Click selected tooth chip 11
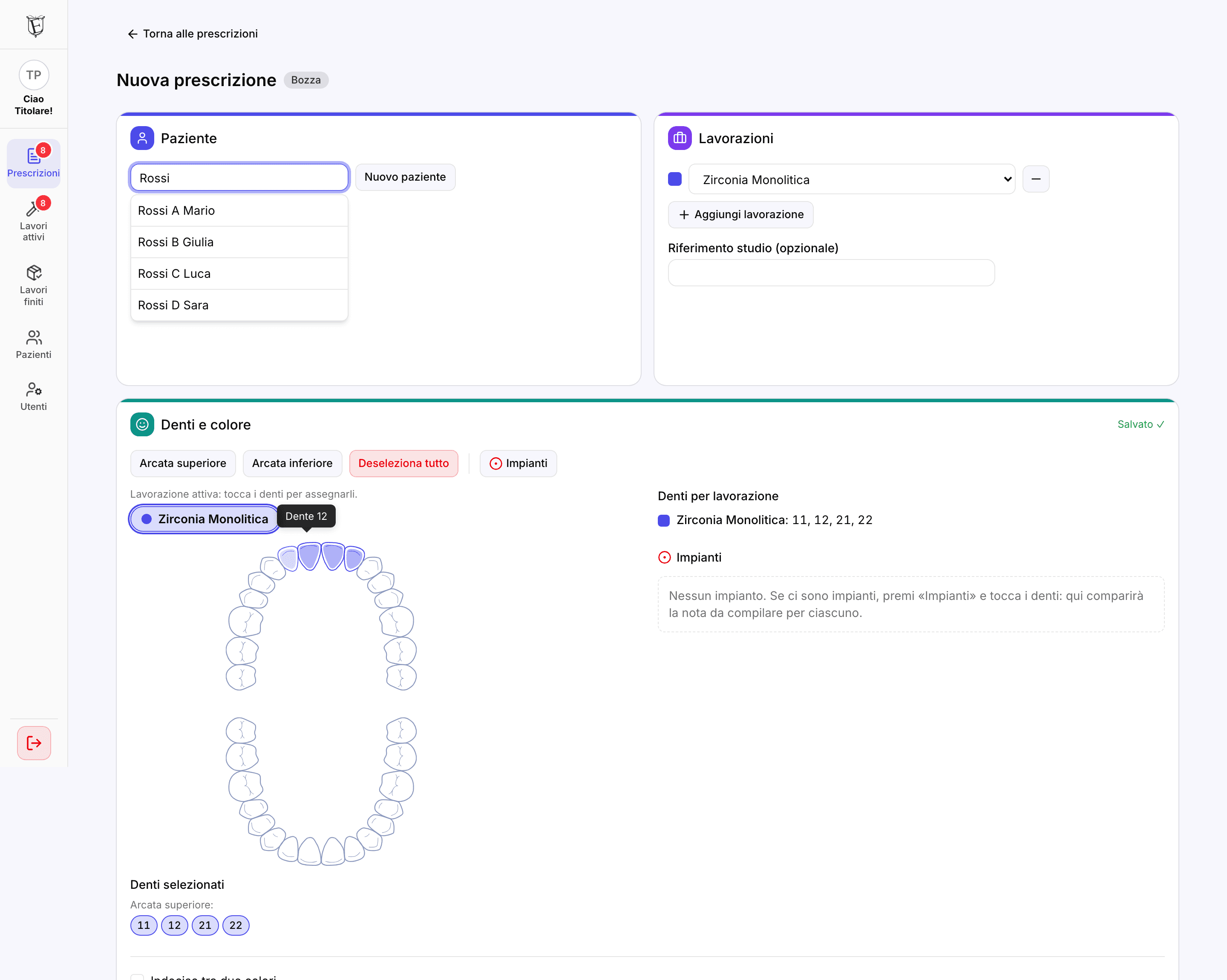The height and width of the screenshot is (980, 1227). [x=144, y=925]
